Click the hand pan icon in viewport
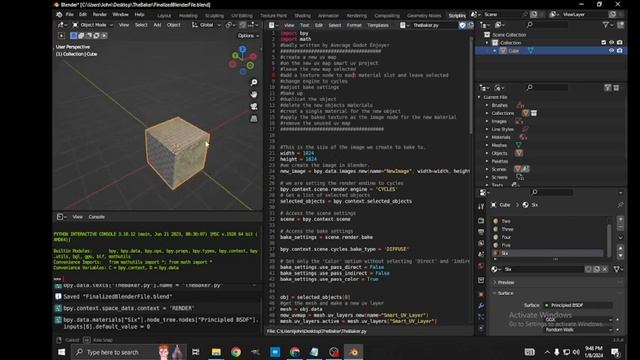640x360 pixels. tap(254, 94)
